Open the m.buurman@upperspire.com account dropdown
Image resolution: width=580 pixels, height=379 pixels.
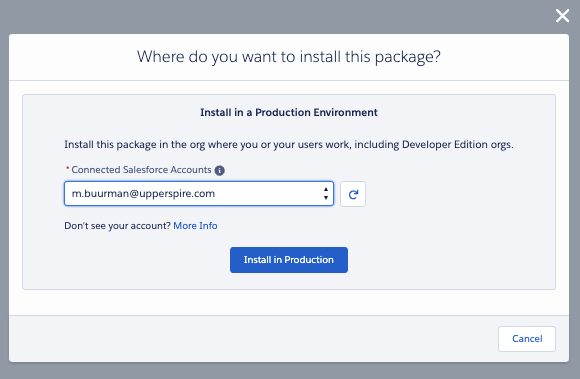click(x=199, y=193)
